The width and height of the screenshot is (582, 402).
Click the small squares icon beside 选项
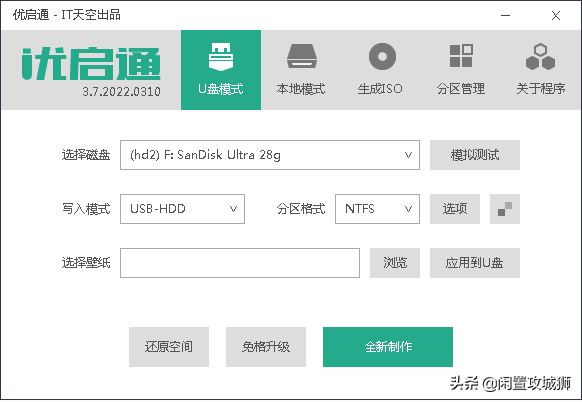[x=505, y=209]
